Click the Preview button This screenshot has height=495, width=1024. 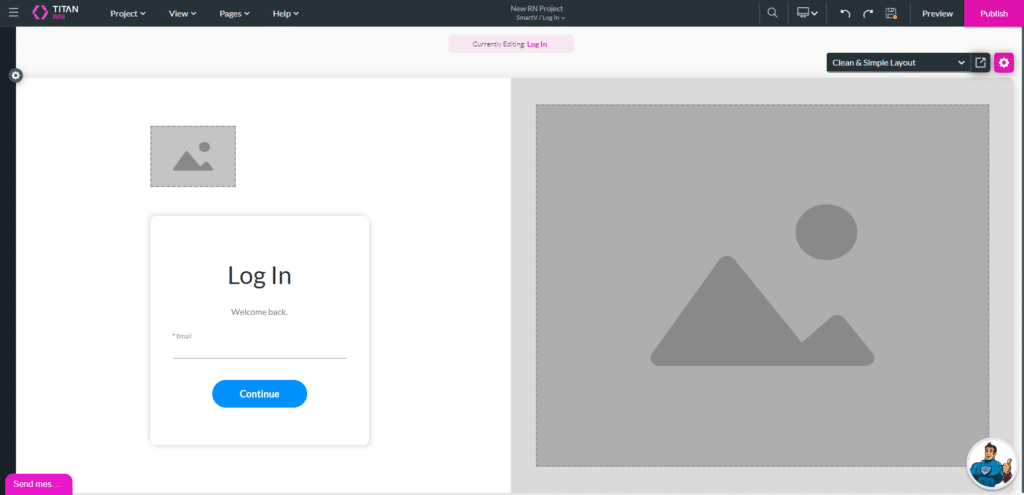[x=937, y=13]
